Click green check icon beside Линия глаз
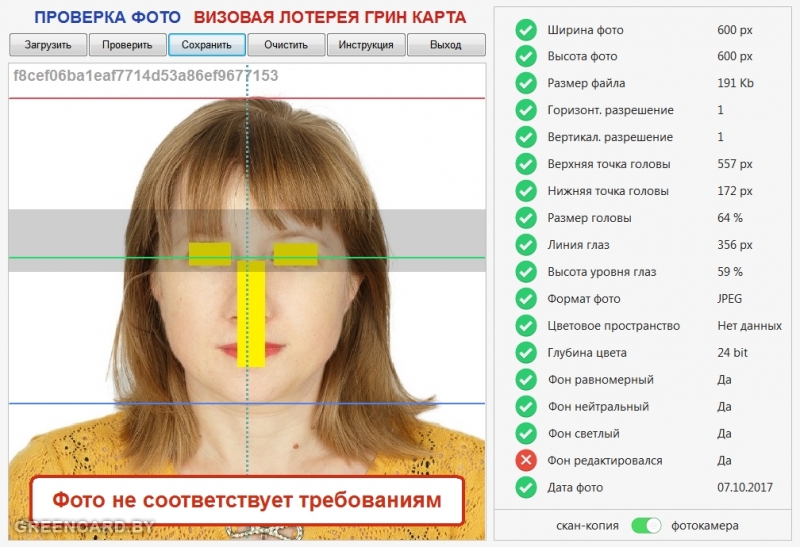This screenshot has height=547, width=800. [x=526, y=245]
